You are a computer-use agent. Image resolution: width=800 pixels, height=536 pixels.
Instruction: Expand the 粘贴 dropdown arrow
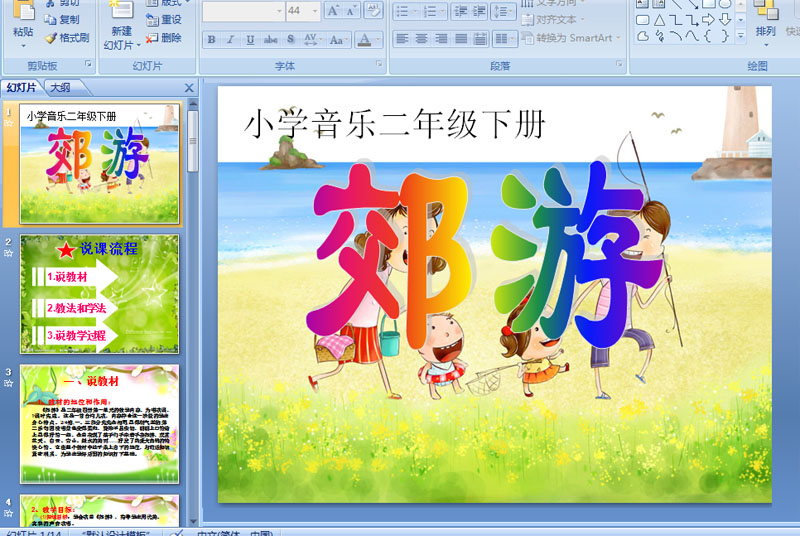[x=23, y=46]
